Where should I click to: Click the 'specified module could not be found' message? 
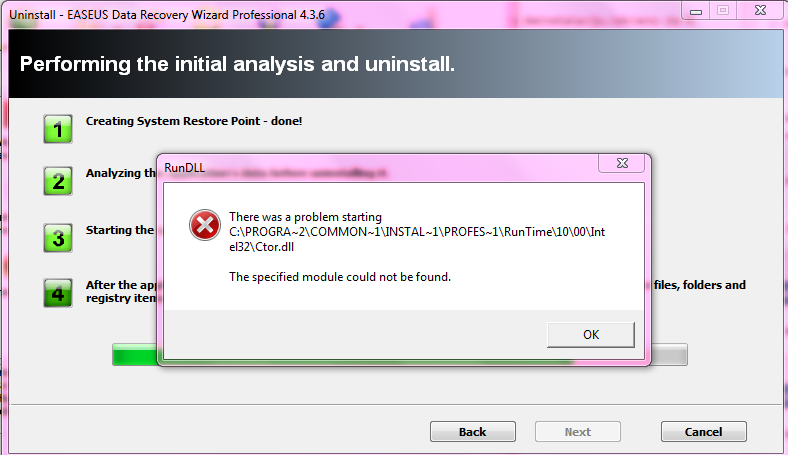click(340, 277)
